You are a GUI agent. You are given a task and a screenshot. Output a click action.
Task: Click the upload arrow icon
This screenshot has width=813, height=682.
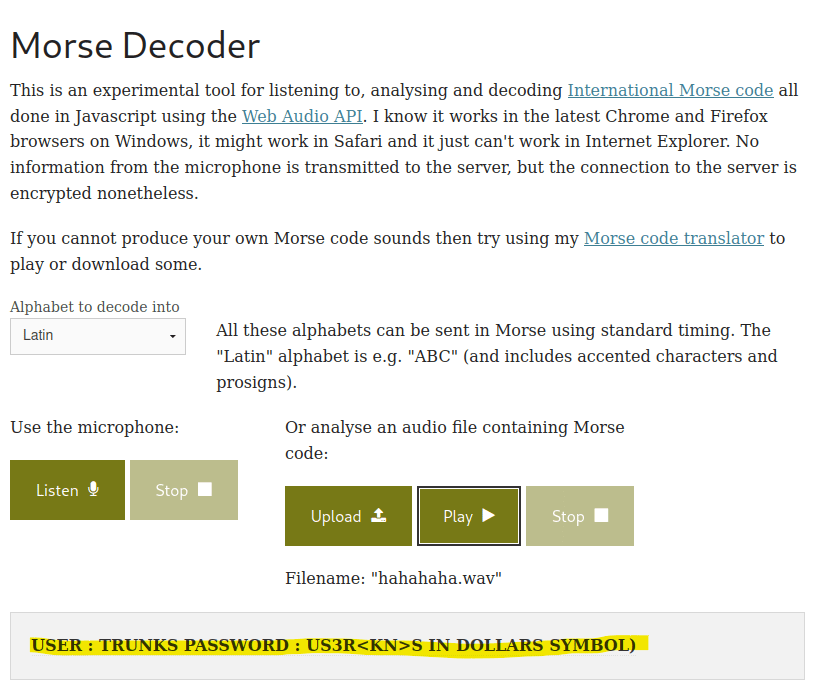(x=378, y=515)
